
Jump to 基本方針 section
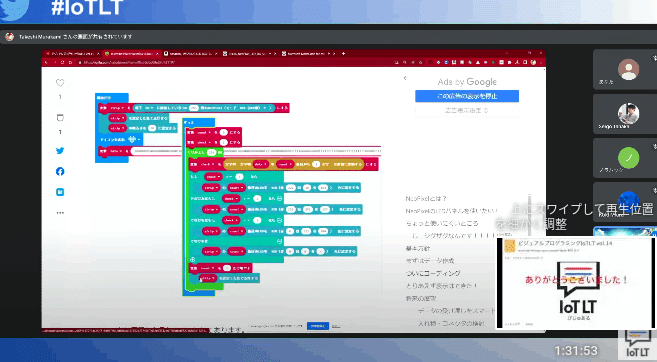point(417,248)
